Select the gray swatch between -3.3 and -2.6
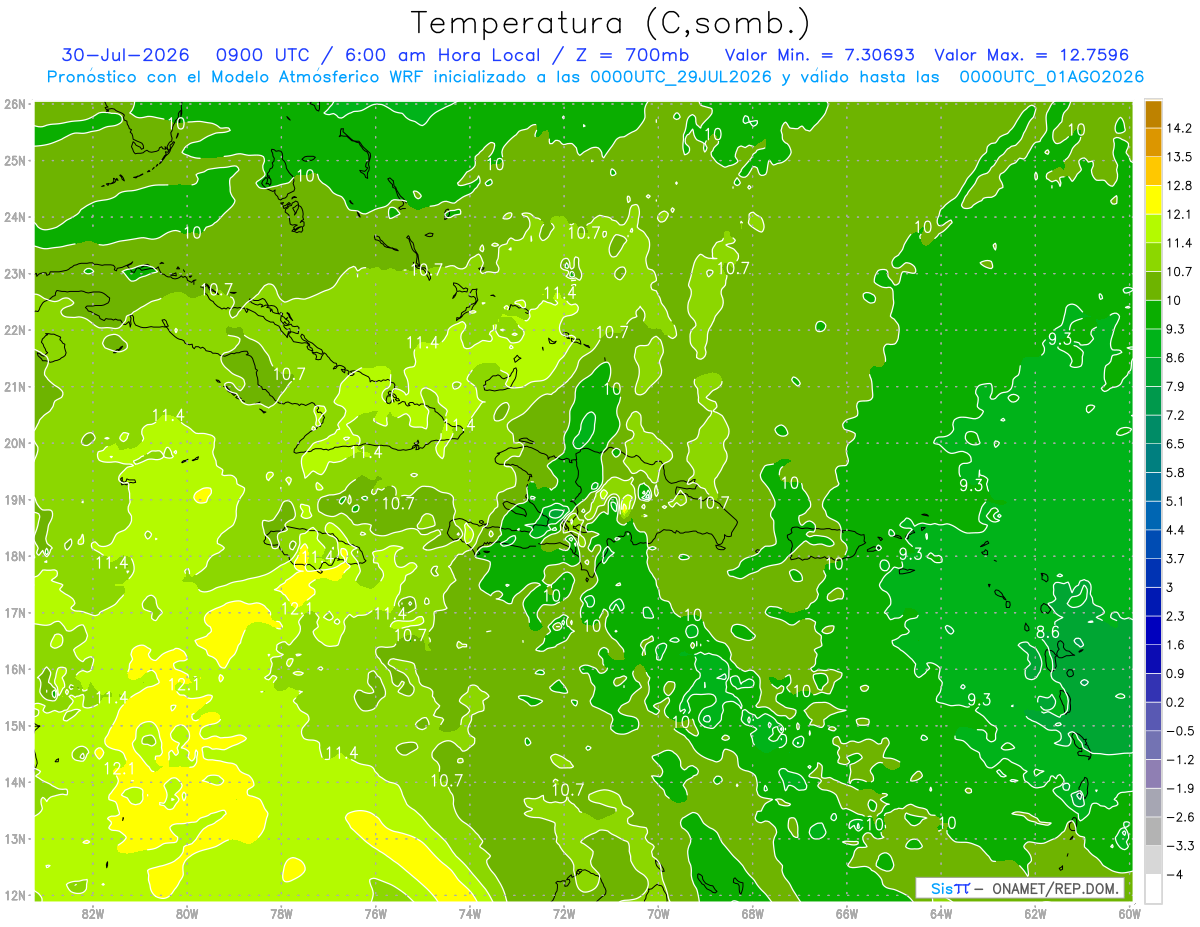This screenshot has height=927, width=1200. (x=1153, y=831)
